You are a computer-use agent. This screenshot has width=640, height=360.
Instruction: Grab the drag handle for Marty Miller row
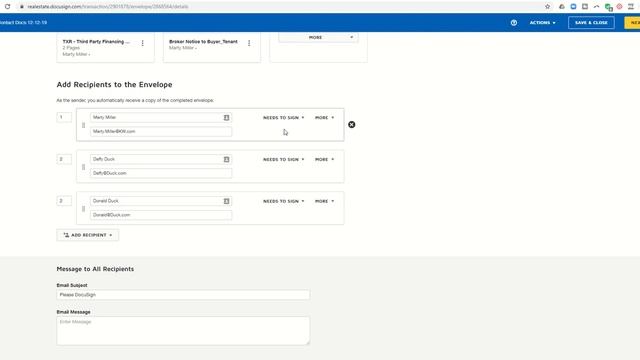83,125
